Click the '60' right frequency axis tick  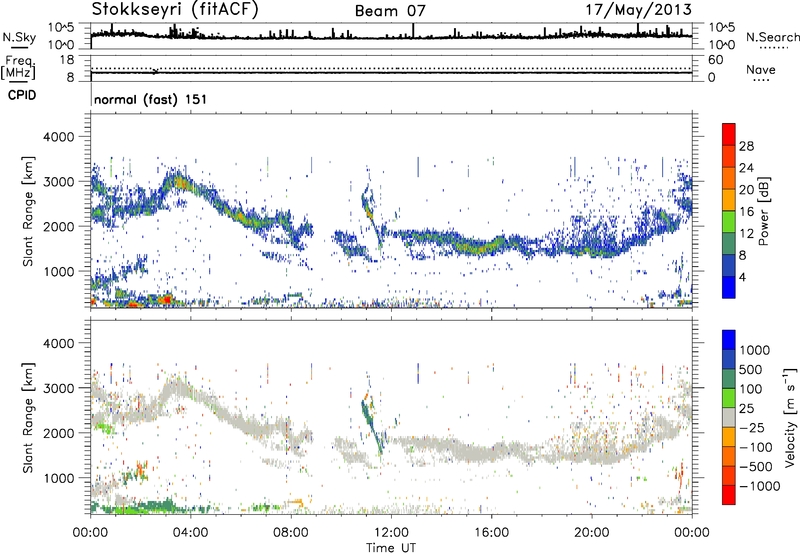[x=715, y=60]
